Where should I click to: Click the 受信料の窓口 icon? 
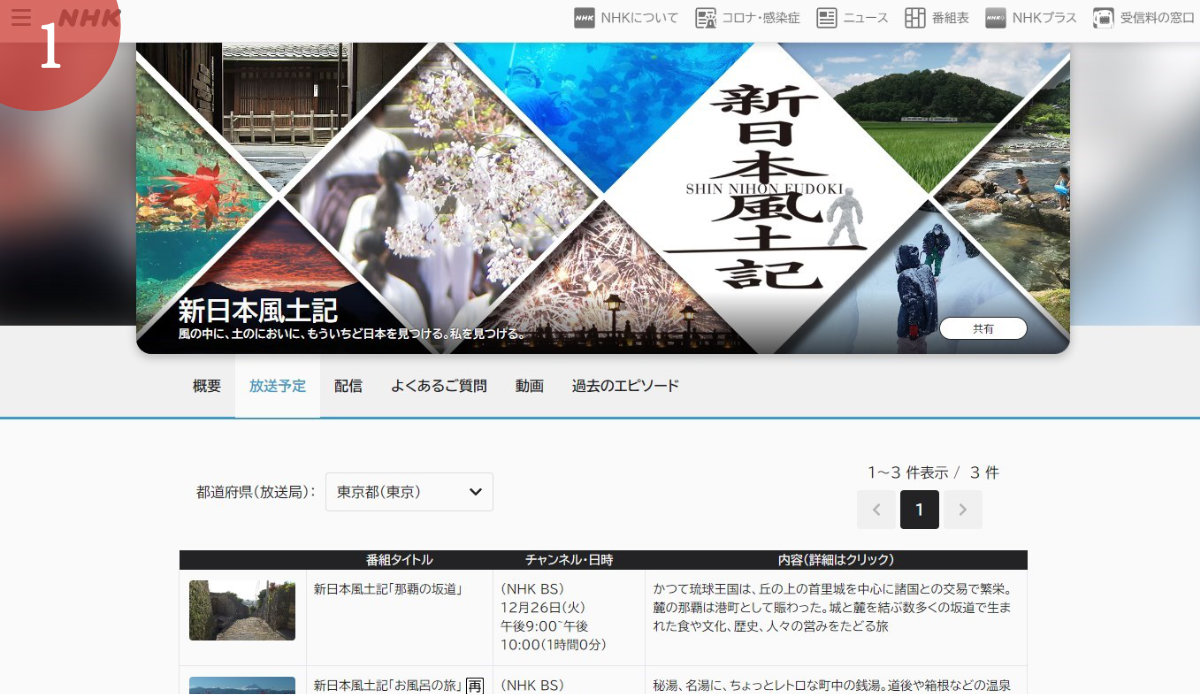tap(1103, 18)
